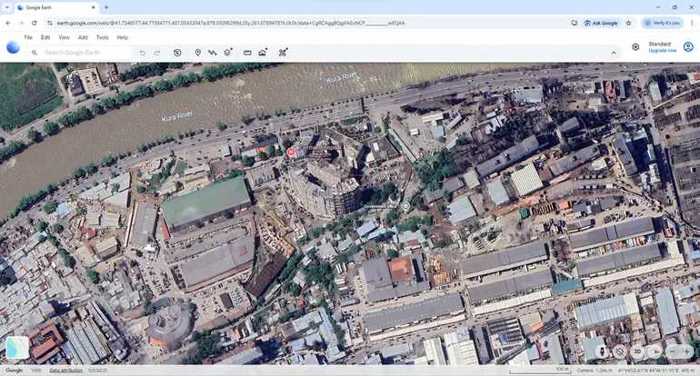Zoom in with the plus button
The height and width of the screenshot is (376, 700).
[686, 351]
